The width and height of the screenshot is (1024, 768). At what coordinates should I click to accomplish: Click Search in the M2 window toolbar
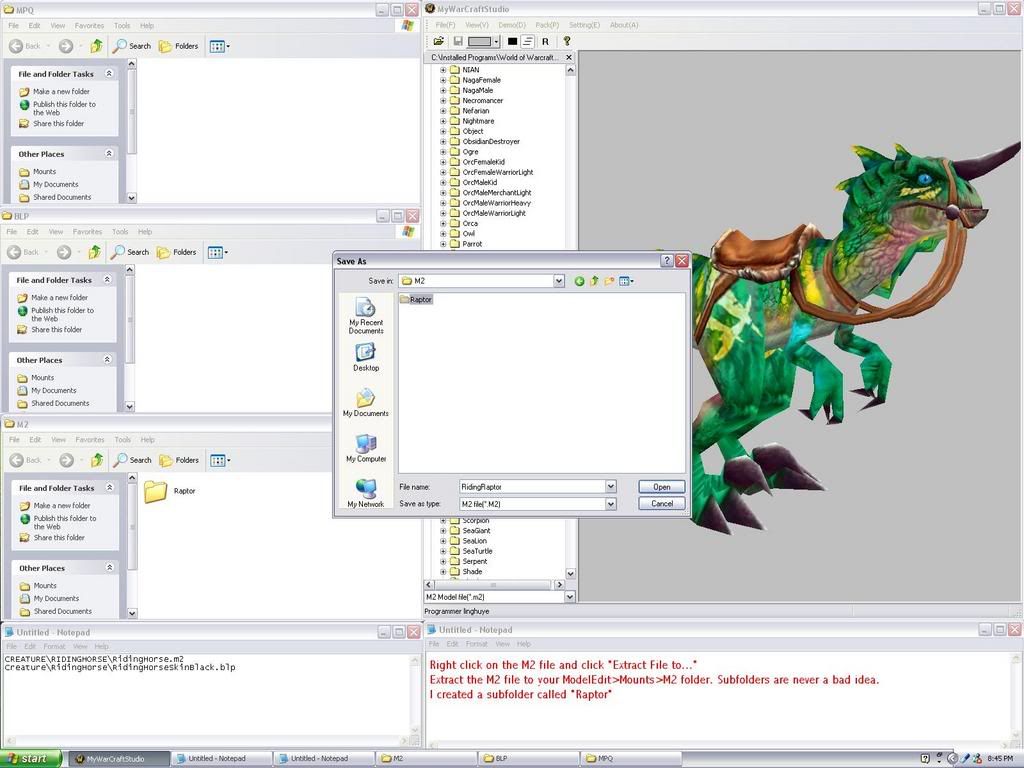(x=133, y=460)
